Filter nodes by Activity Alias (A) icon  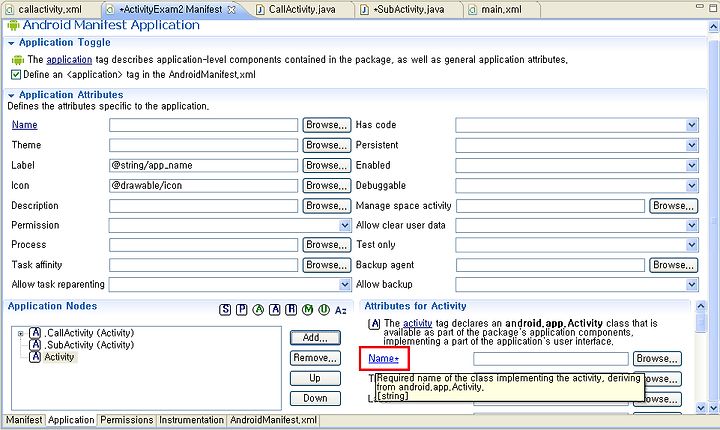point(275,310)
